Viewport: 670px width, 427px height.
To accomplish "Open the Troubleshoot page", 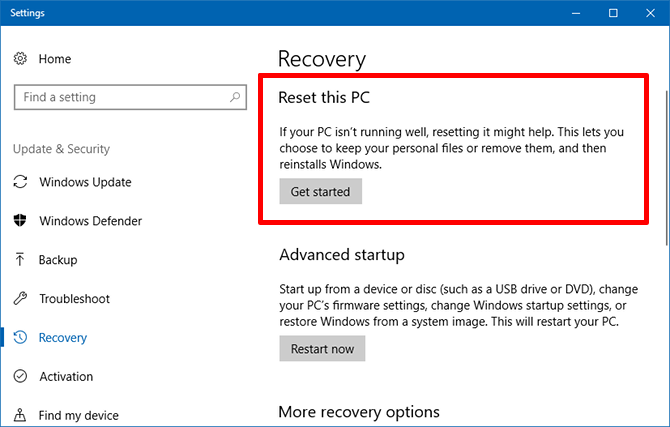I will (74, 299).
